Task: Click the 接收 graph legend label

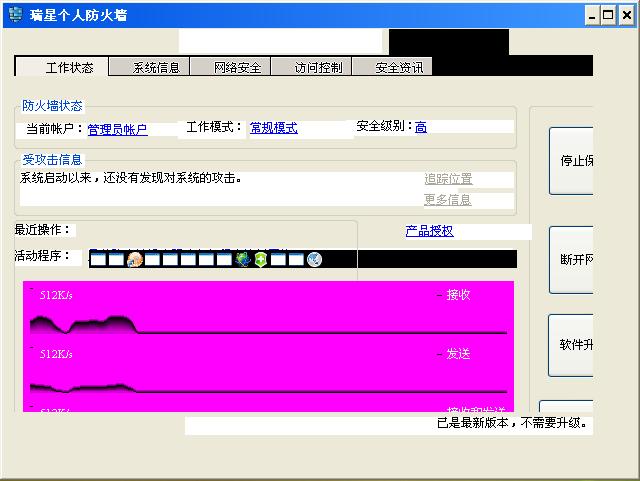Action: 458,295
